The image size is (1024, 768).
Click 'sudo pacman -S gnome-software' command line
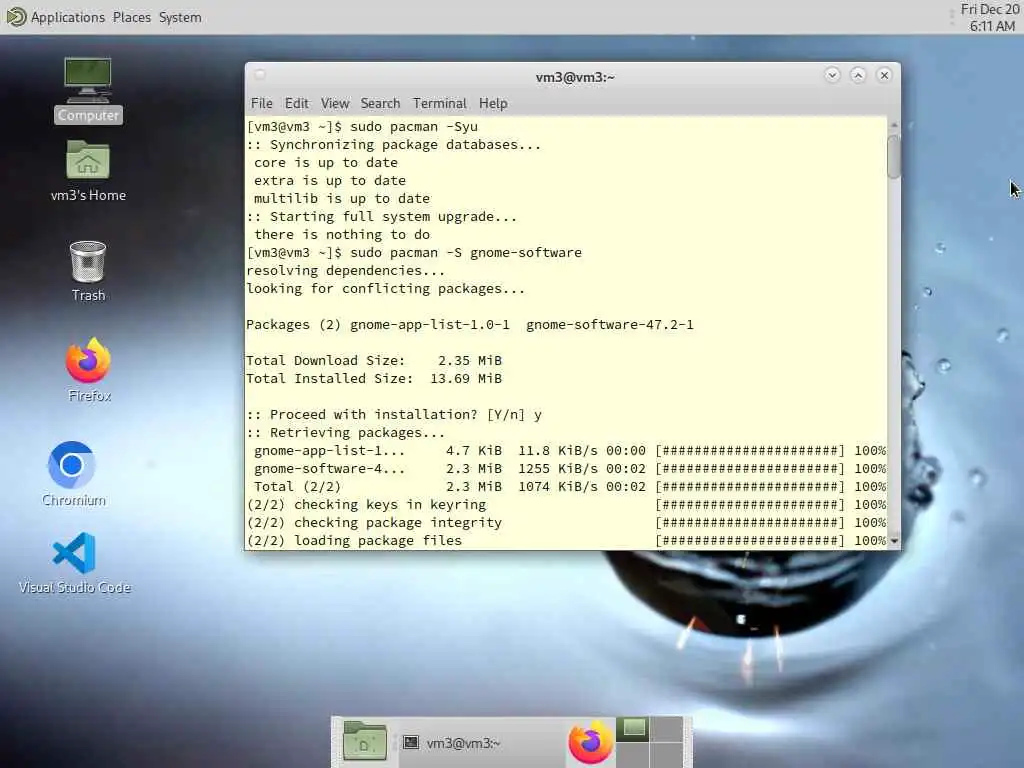(414, 253)
